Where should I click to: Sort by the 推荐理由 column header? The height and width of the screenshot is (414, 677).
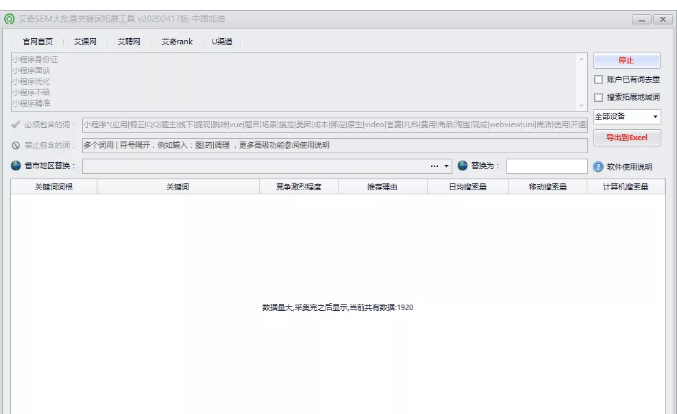(383, 186)
